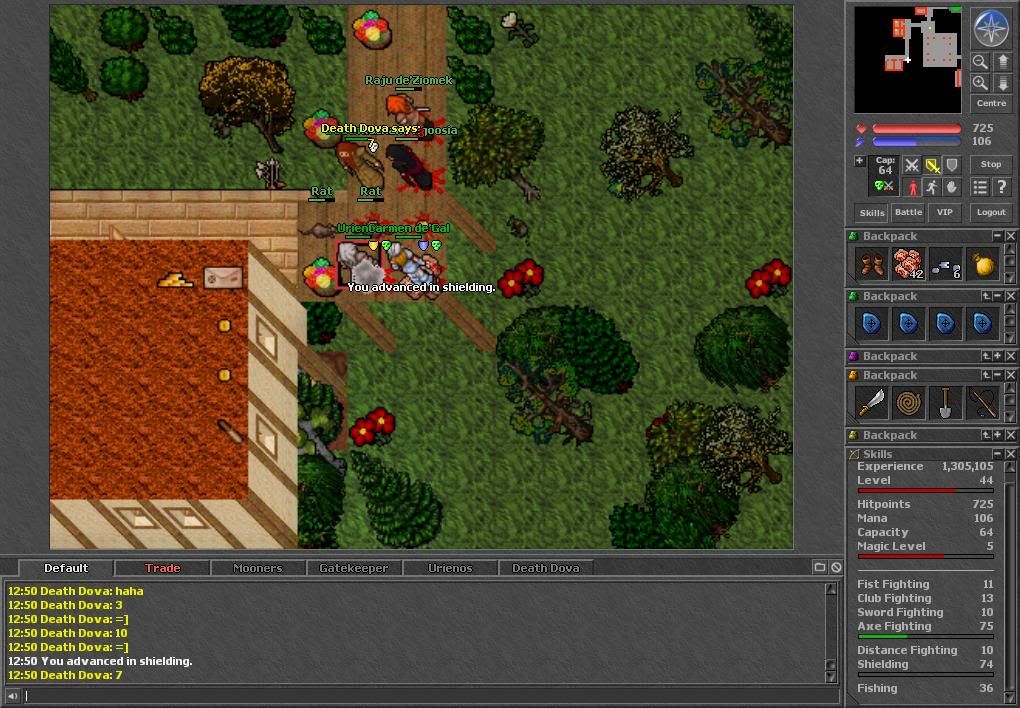Click the leather boots in the backpack

tap(871, 265)
